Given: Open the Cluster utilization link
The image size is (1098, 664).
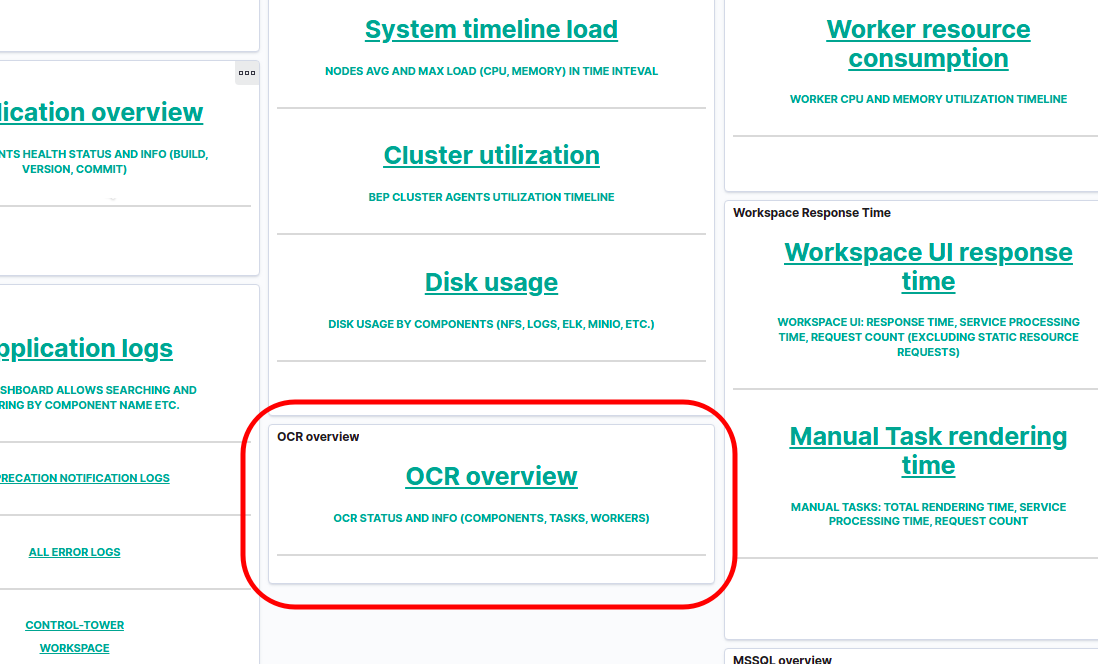Looking at the screenshot, I should click(x=491, y=155).
